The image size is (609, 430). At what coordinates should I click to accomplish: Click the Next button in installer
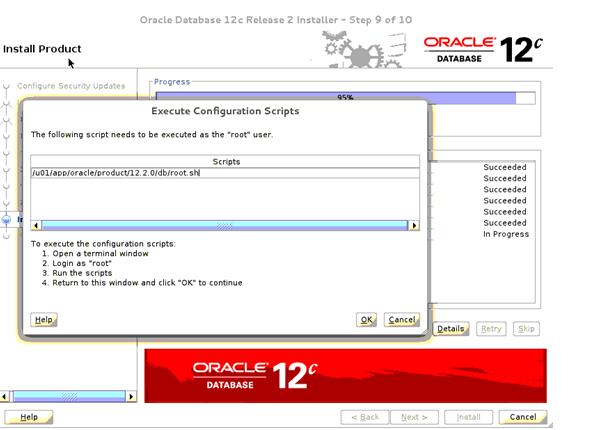click(x=414, y=417)
